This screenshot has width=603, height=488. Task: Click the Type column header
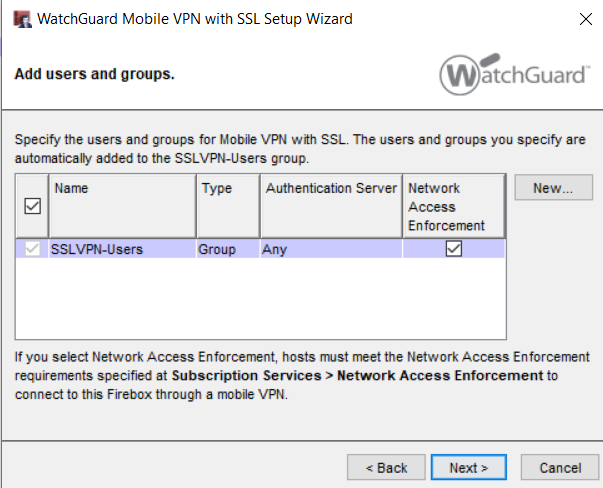228,206
